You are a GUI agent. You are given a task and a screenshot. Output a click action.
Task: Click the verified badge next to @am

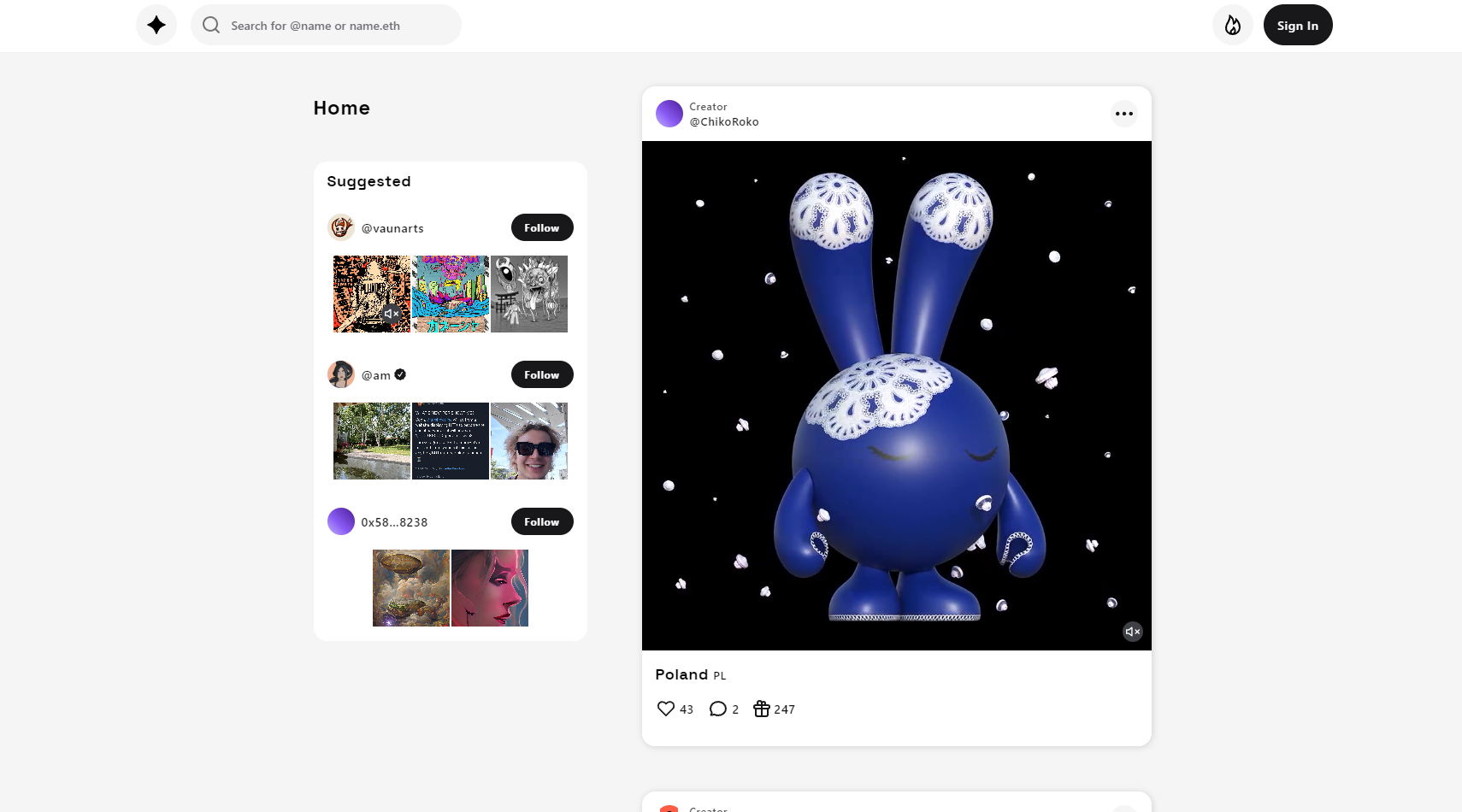coord(400,374)
